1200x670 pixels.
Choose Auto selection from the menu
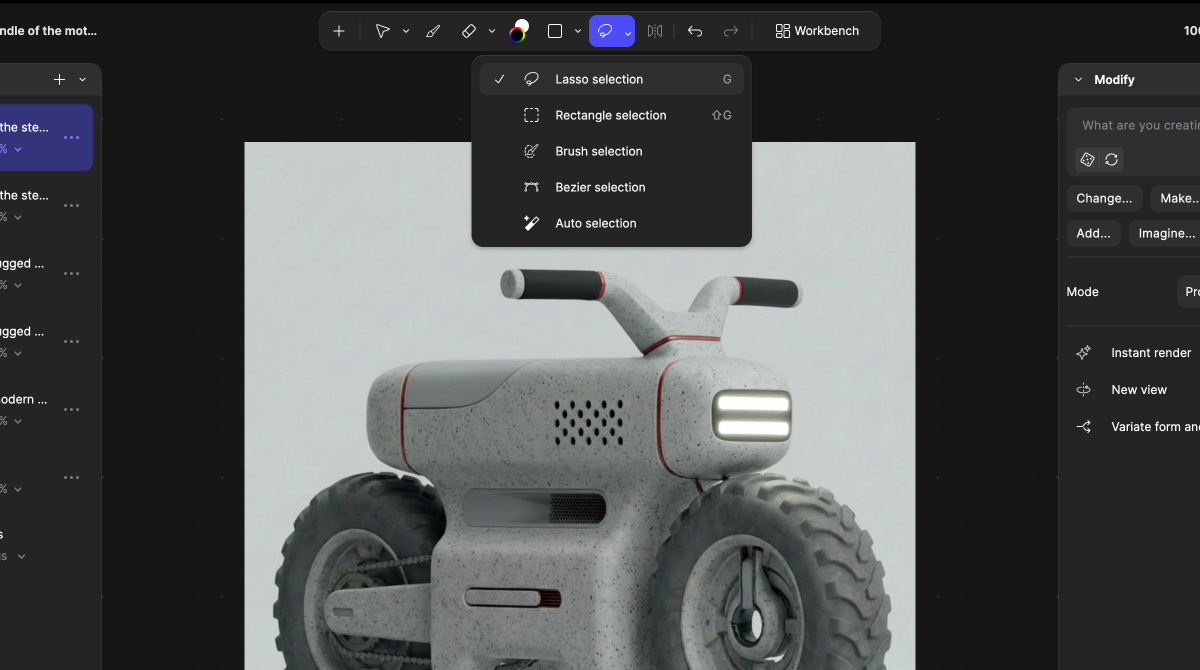coord(612,223)
